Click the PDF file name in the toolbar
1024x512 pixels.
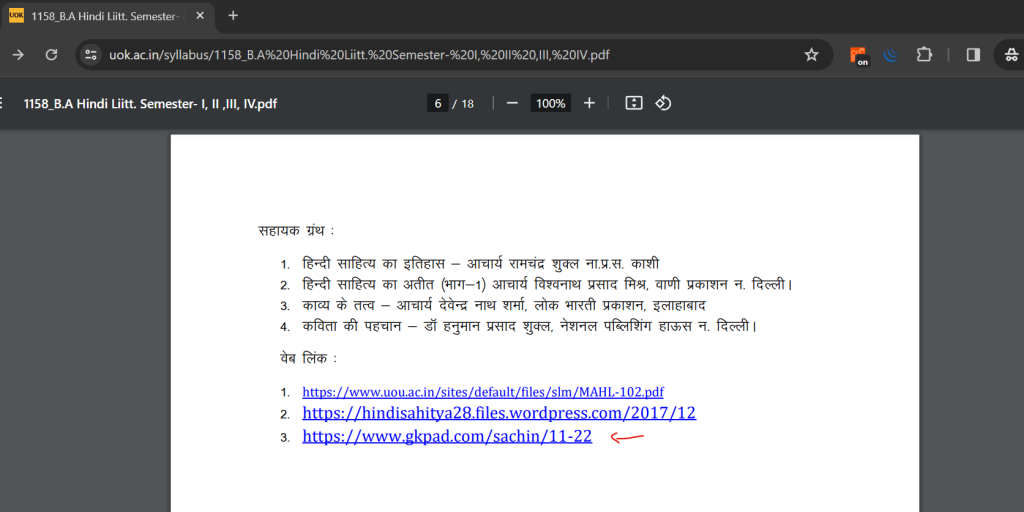(x=151, y=103)
